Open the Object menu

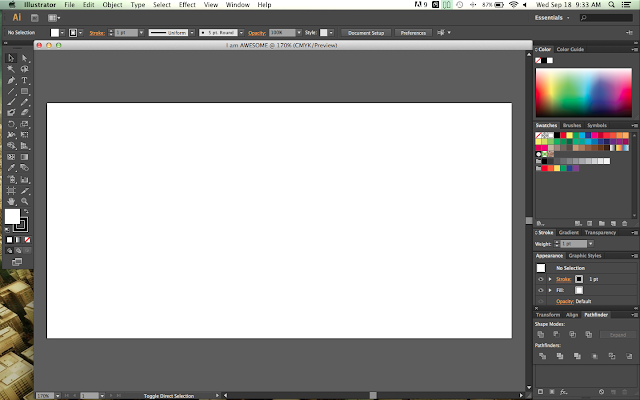click(x=112, y=5)
